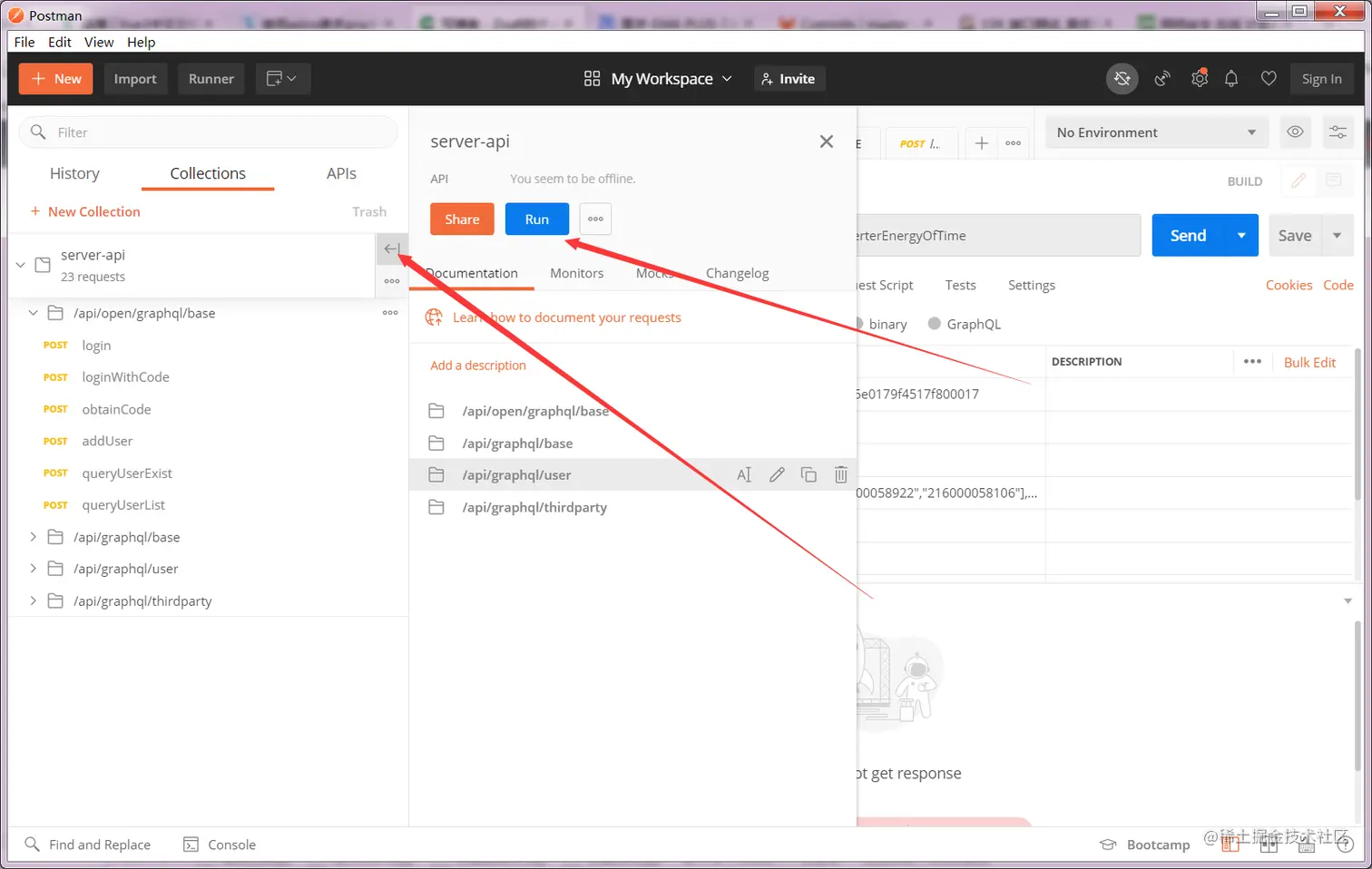Screen dimensions: 1372x869
Task: Click the New button
Action: [56, 79]
